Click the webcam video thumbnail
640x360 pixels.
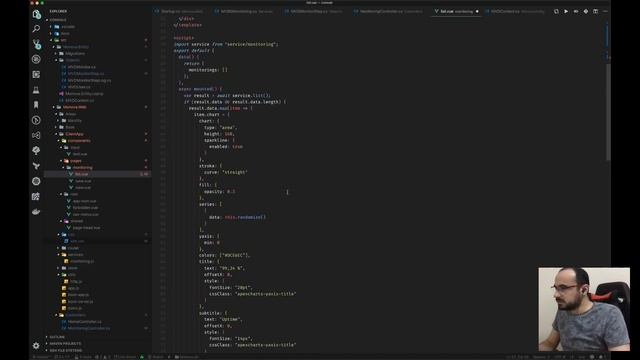click(x=584, y=309)
